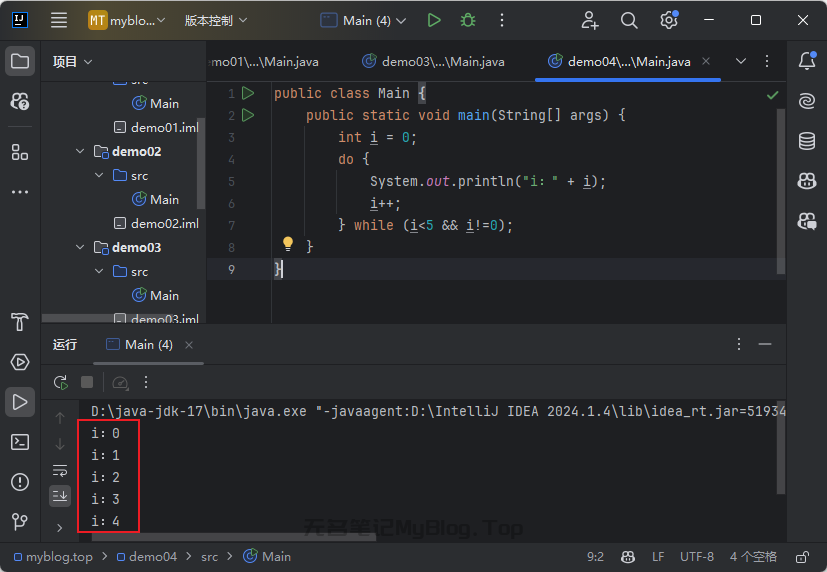Click demo04 breadcrumb in status bar
The width and height of the screenshot is (827, 572).
click(x=147, y=557)
